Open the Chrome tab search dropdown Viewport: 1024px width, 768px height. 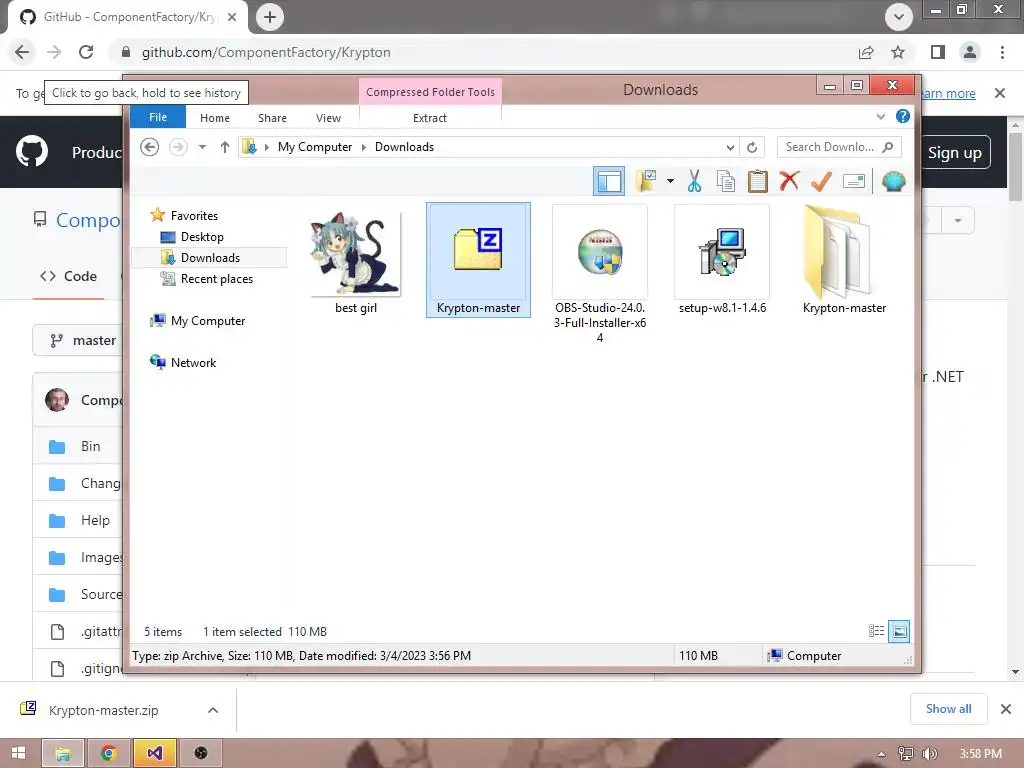[x=899, y=17]
